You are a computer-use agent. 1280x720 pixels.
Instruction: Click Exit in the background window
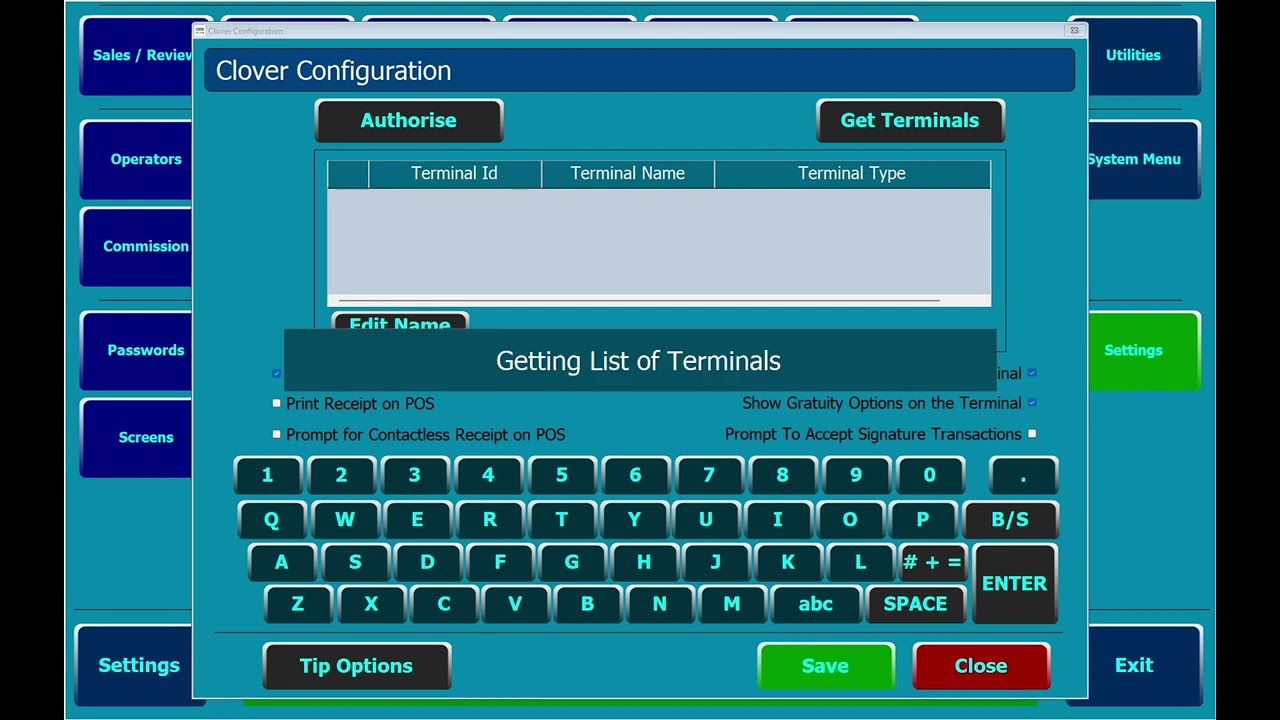[1144, 666]
